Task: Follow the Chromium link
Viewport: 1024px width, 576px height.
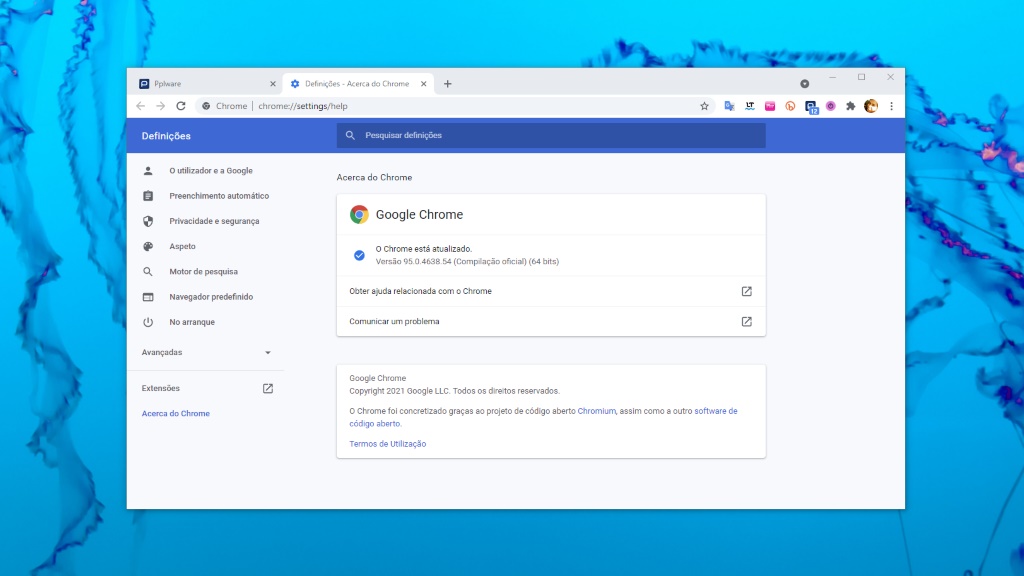Action: tap(596, 411)
